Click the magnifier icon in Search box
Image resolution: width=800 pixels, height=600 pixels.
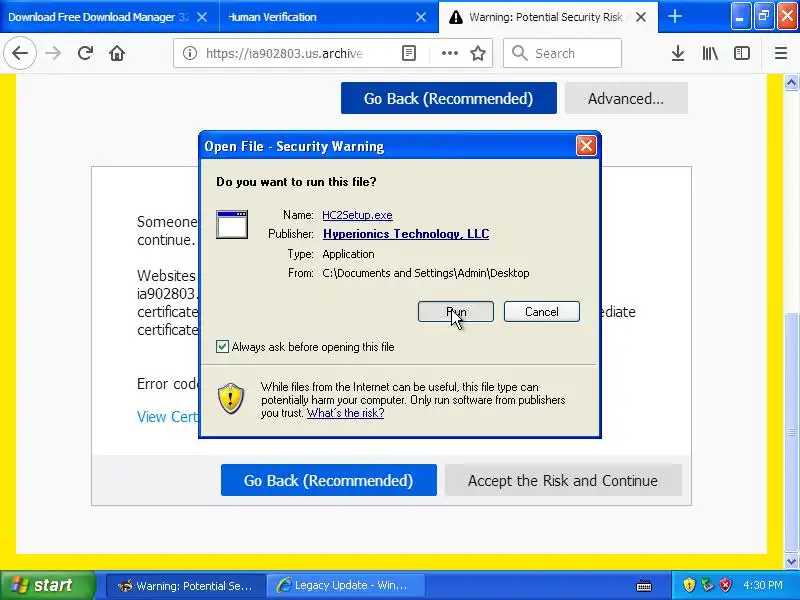click(519, 53)
